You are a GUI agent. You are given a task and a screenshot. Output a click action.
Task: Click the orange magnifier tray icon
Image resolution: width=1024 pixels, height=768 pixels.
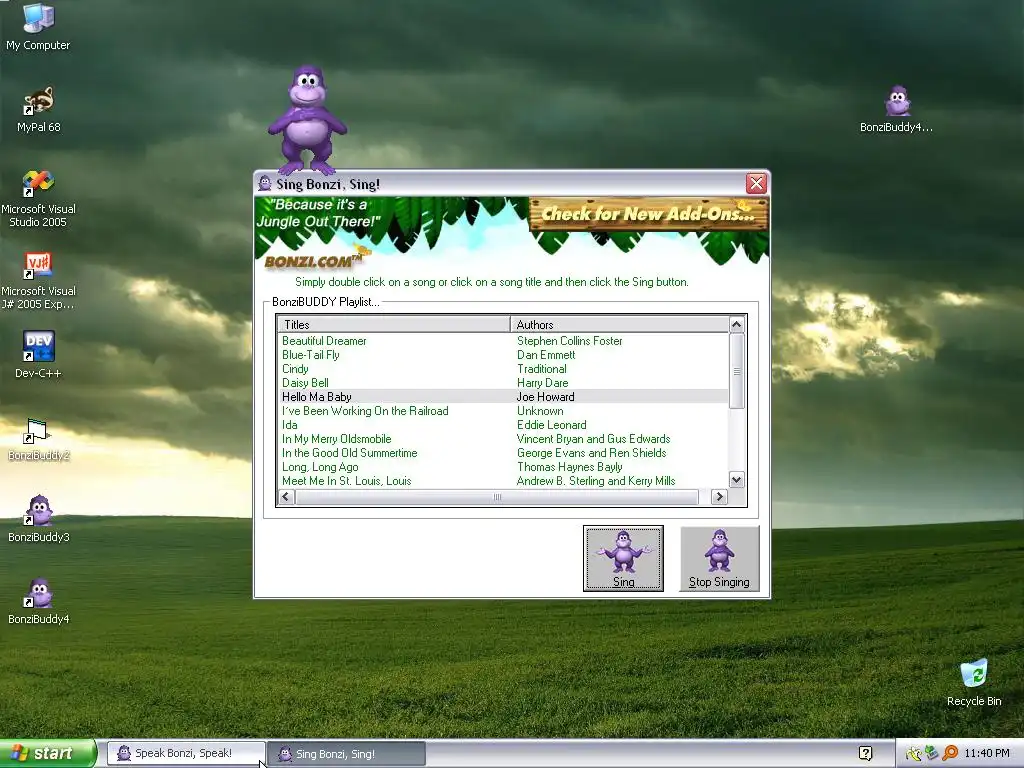tap(950, 754)
